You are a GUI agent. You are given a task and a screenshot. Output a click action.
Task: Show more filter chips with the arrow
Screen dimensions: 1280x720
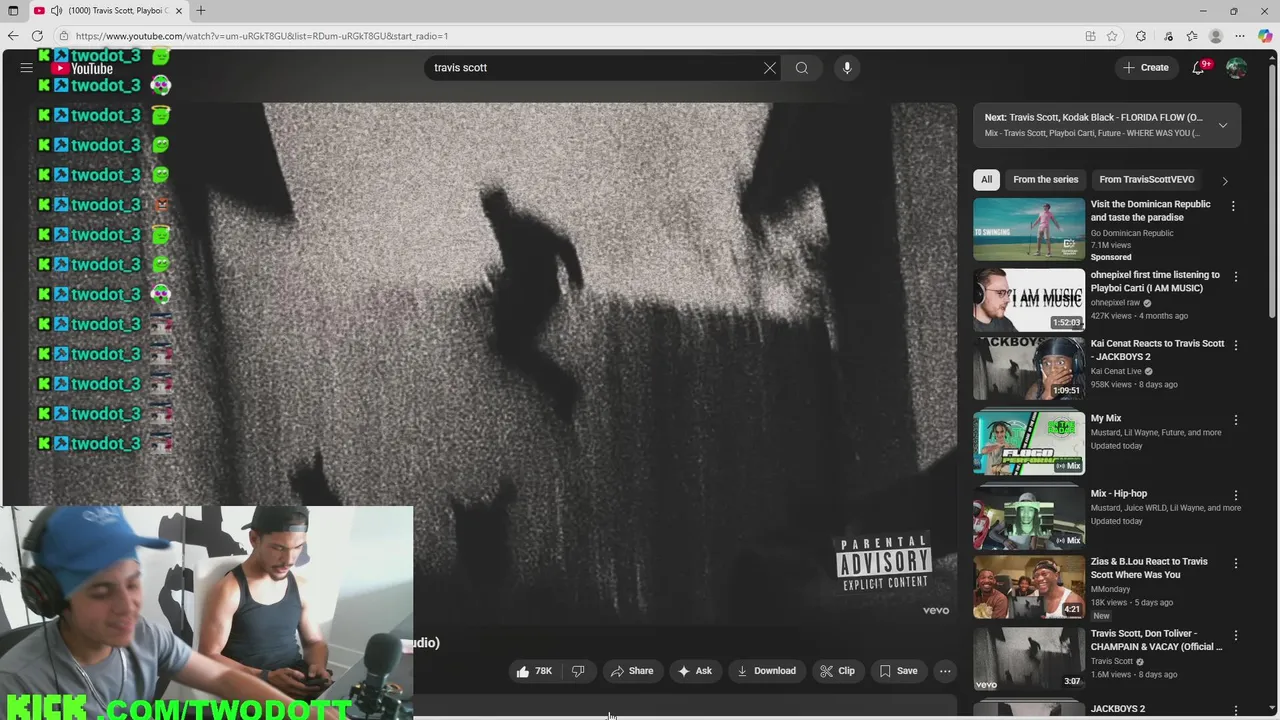point(1224,181)
